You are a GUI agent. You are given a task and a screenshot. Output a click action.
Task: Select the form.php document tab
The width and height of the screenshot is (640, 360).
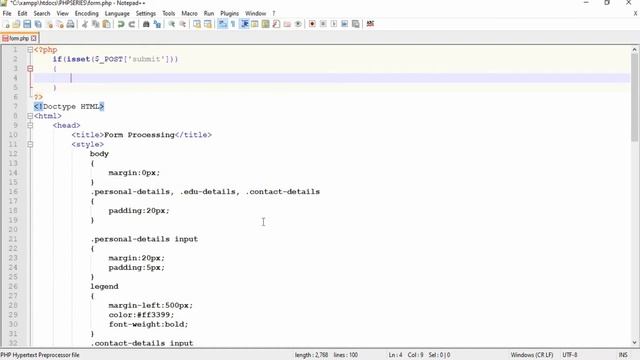(19, 38)
